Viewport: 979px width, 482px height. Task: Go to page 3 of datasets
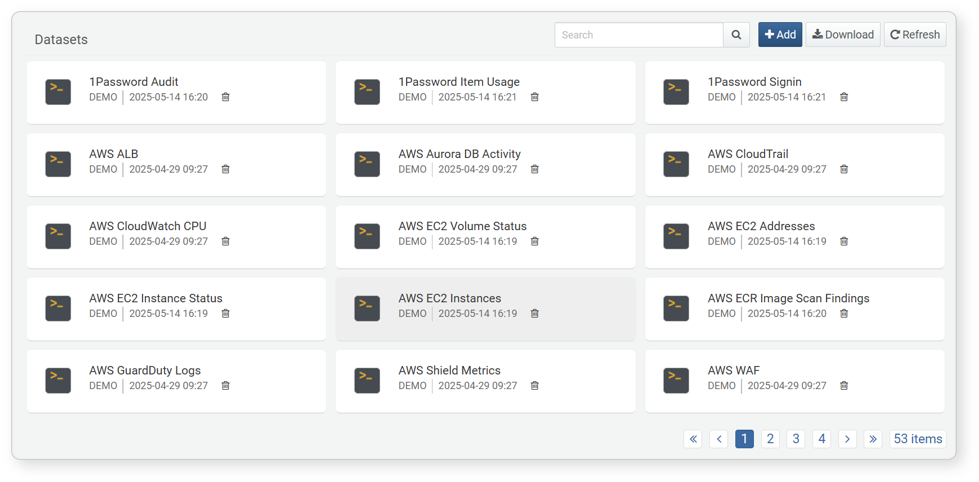pyautogui.click(x=795, y=439)
